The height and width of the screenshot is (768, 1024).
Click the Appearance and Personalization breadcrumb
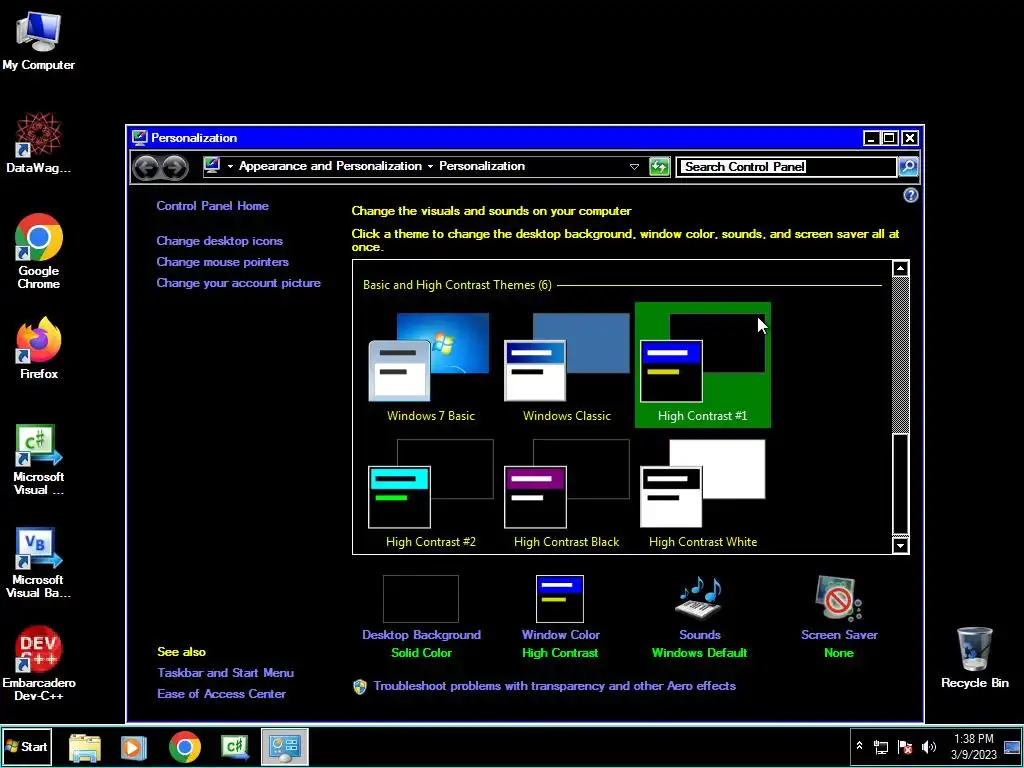click(x=330, y=166)
